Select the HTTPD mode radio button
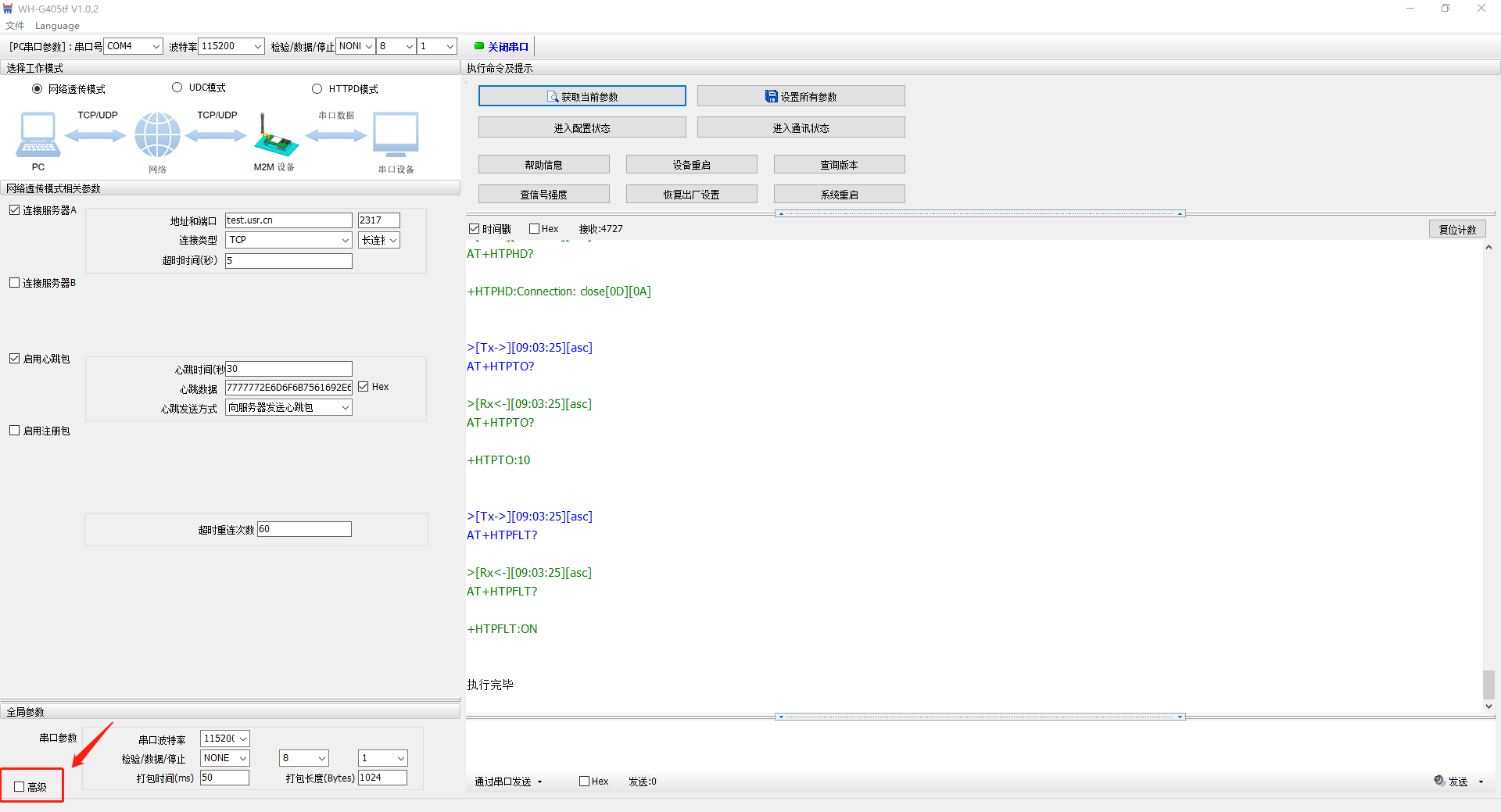1501x812 pixels. [x=317, y=88]
